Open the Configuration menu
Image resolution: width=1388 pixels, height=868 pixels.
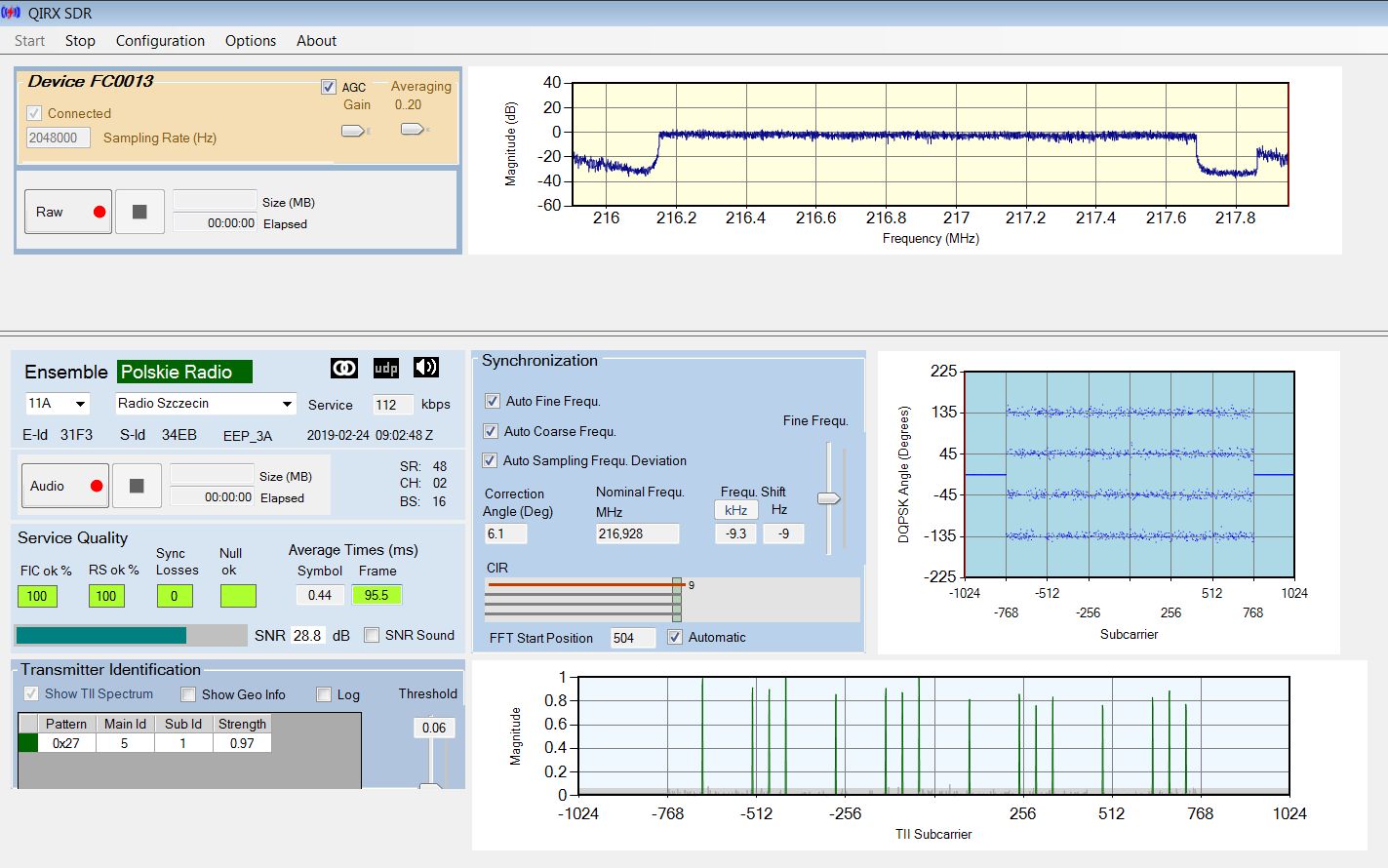(160, 41)
